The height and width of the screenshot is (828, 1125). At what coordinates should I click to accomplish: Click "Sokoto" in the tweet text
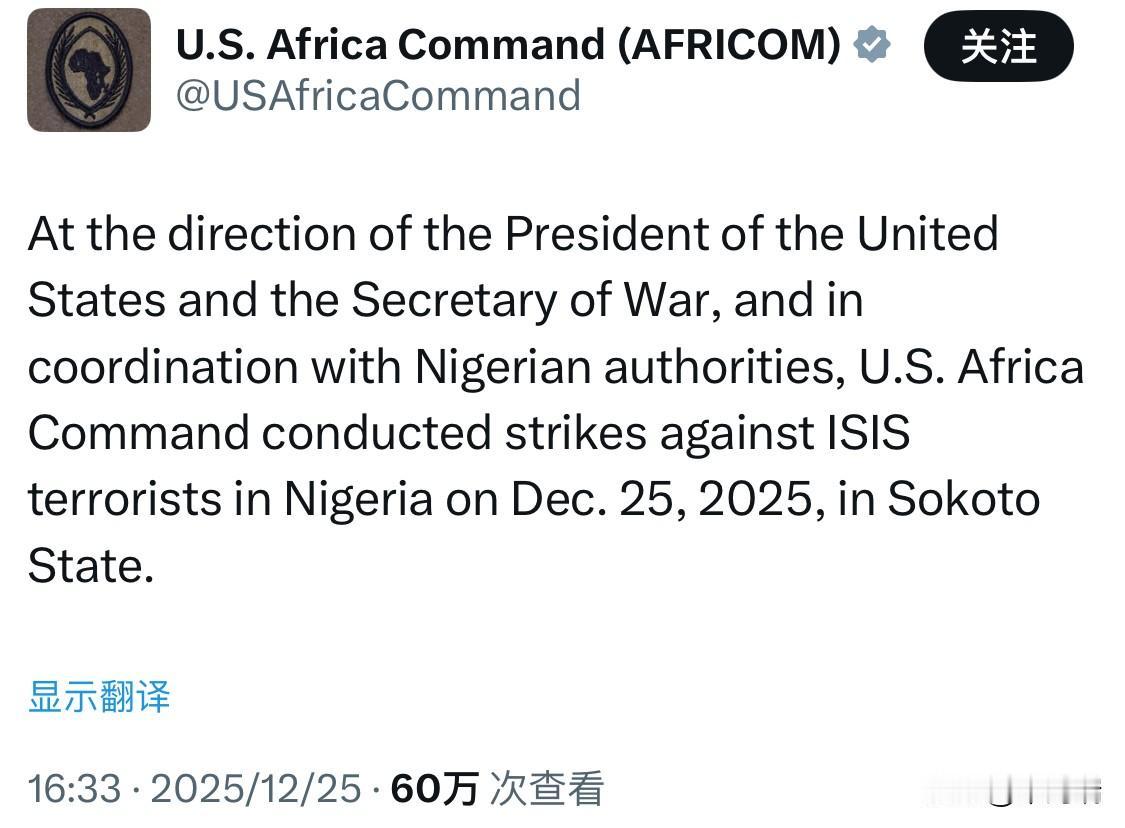tap(964, 499)
